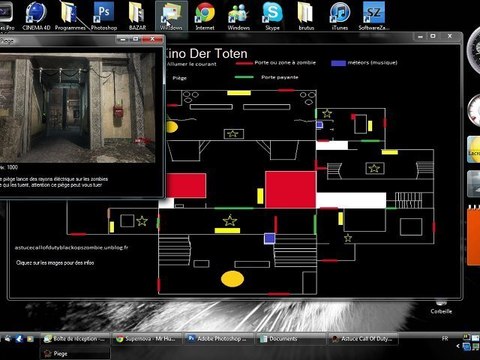Screen dimensions: 480x360
Task: Click the clock gadget at sidebar top
Action: point(473,50)
